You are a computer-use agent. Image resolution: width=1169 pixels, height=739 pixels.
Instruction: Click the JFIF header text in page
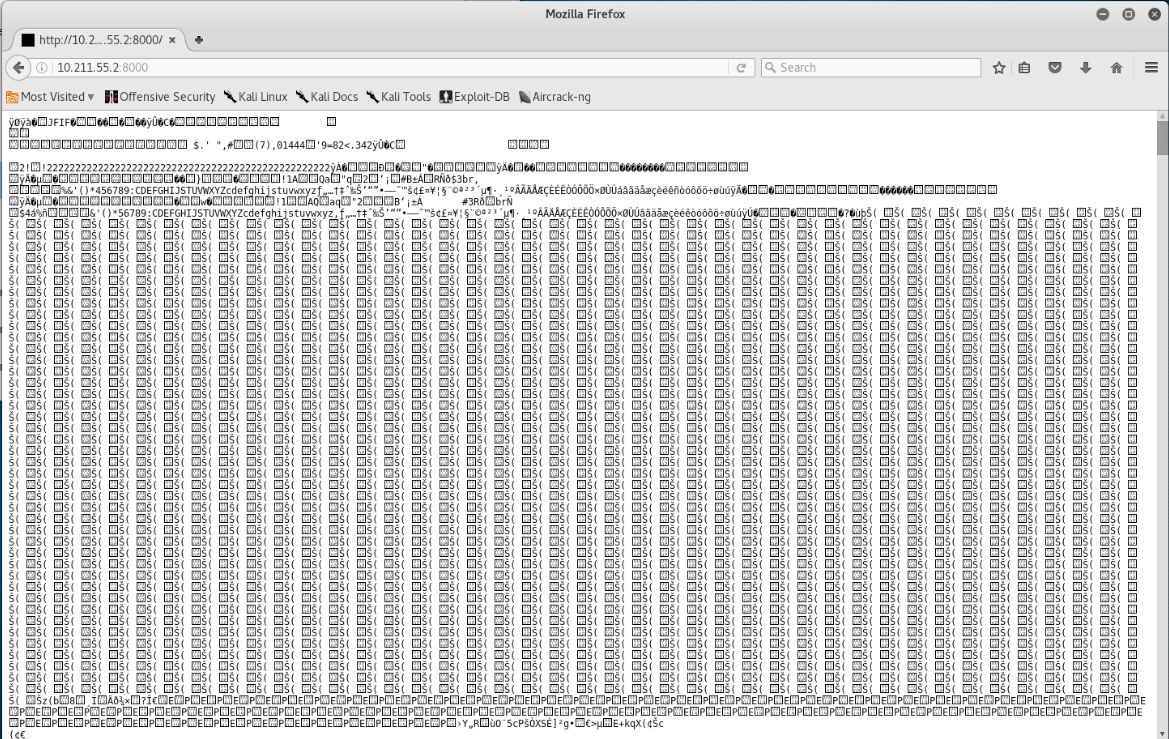click(x=57, y=122)
